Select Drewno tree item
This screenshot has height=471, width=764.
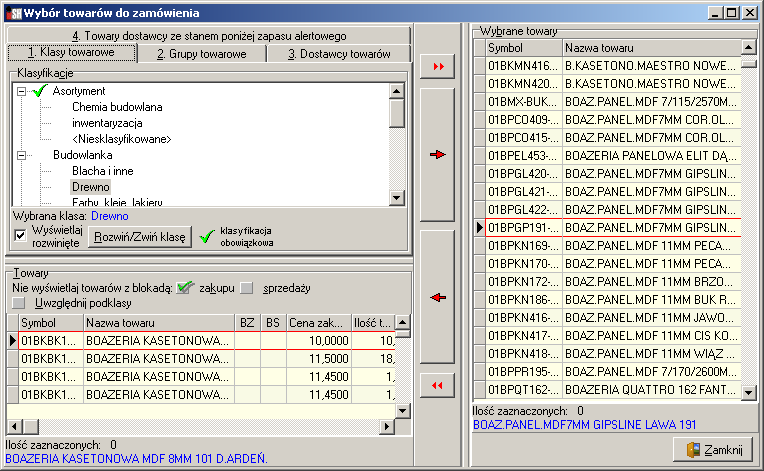pos(91,187)
